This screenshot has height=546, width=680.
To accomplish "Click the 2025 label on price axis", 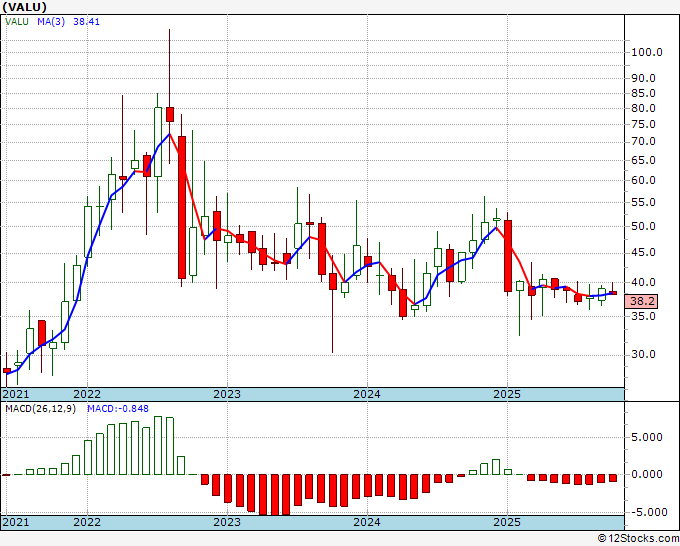I will coord(507,394).
